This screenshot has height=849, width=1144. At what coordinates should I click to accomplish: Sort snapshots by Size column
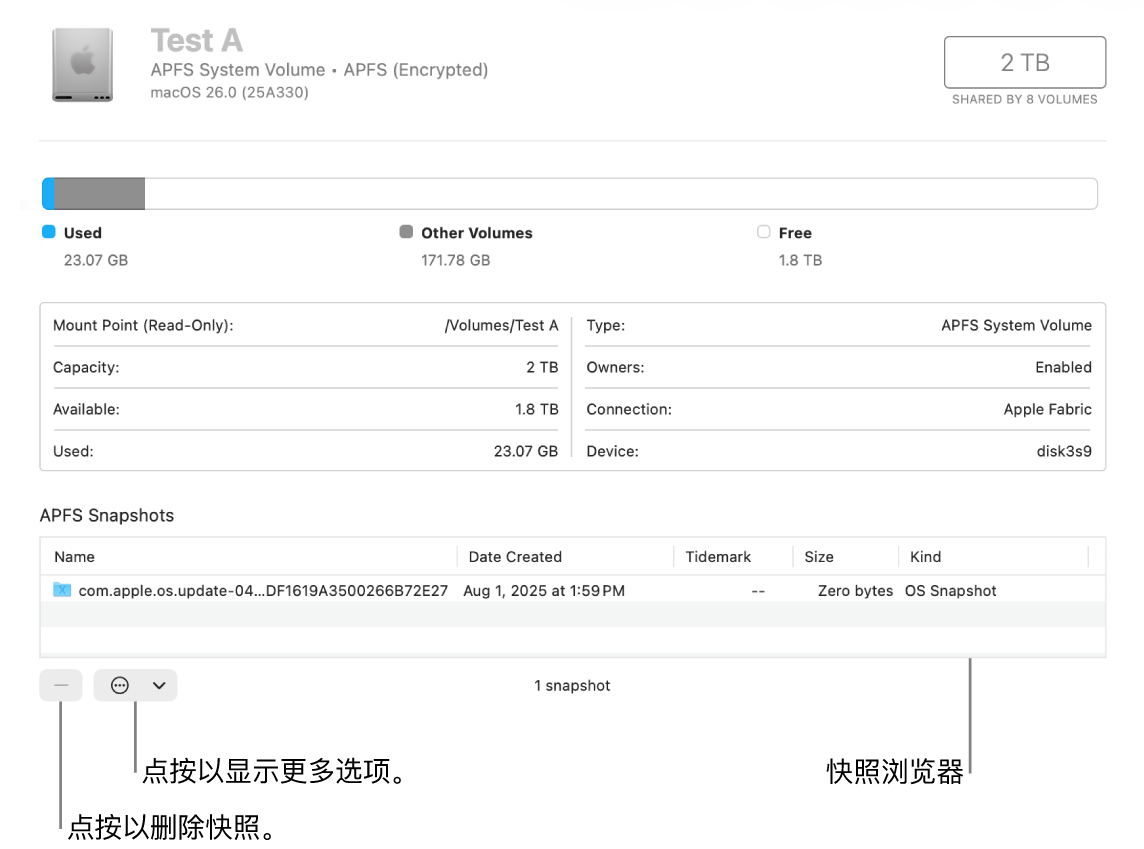pyautogui.click(x=818, y=557)
